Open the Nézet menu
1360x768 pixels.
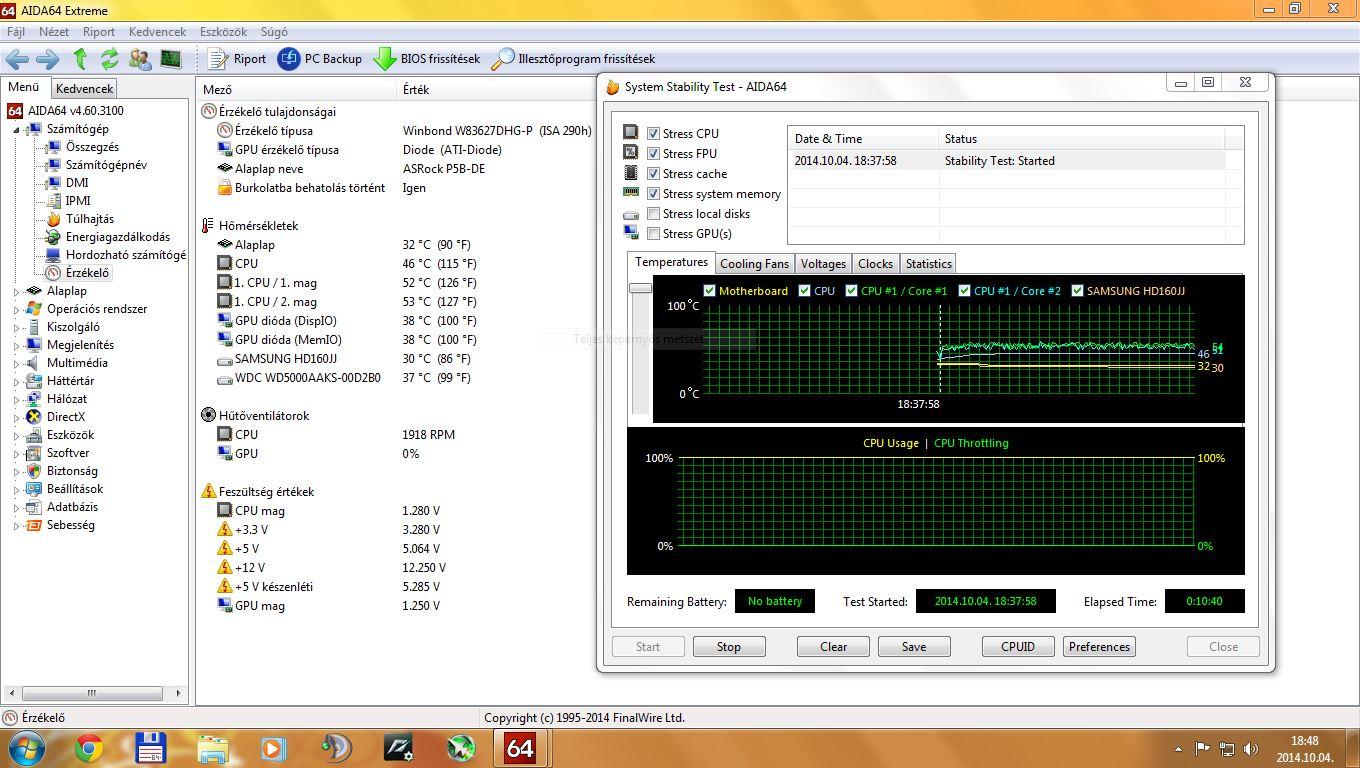(54, 32)
